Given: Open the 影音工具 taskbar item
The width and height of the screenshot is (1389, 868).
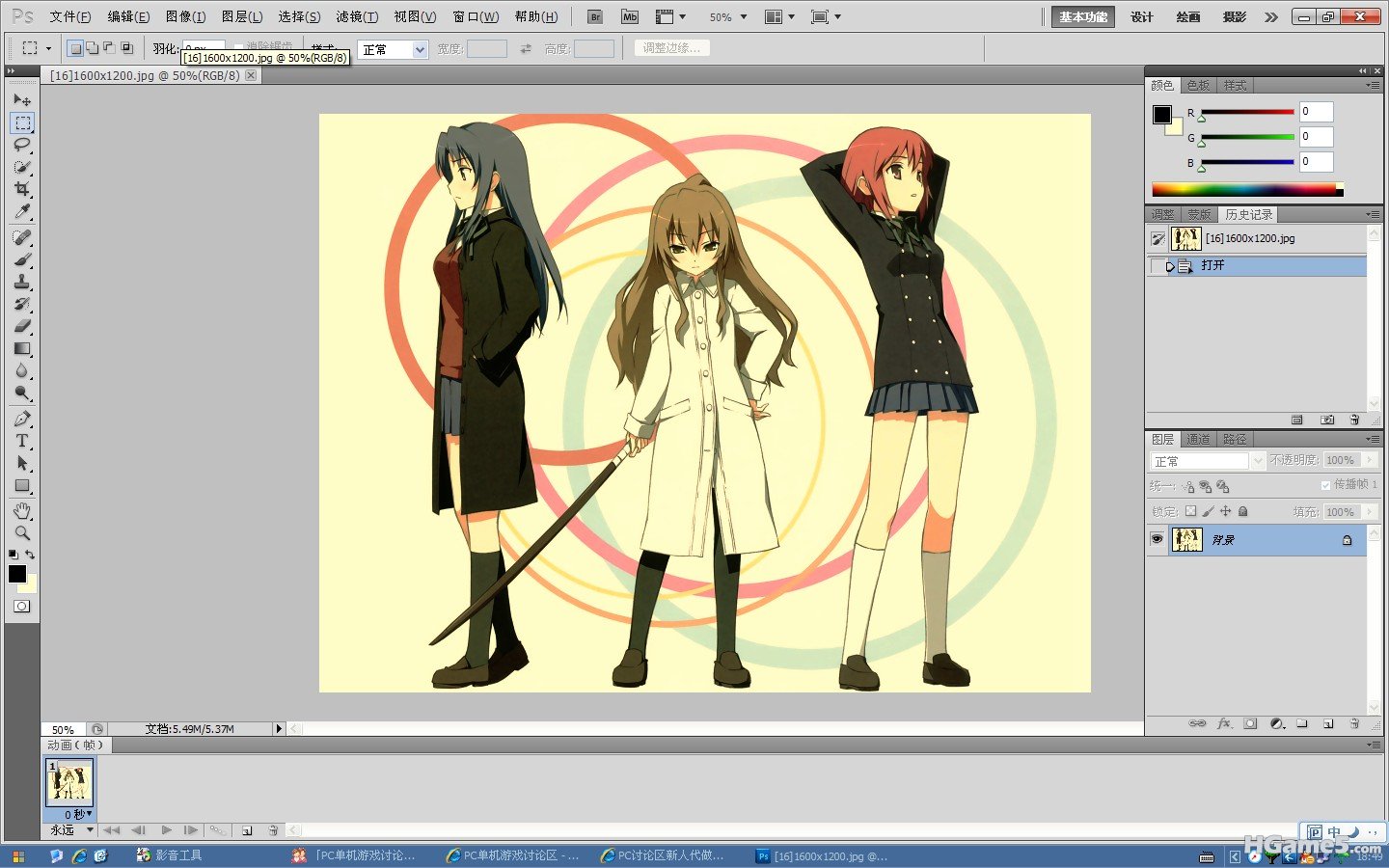Looking at the screenshot, I should tap(170, 855).
